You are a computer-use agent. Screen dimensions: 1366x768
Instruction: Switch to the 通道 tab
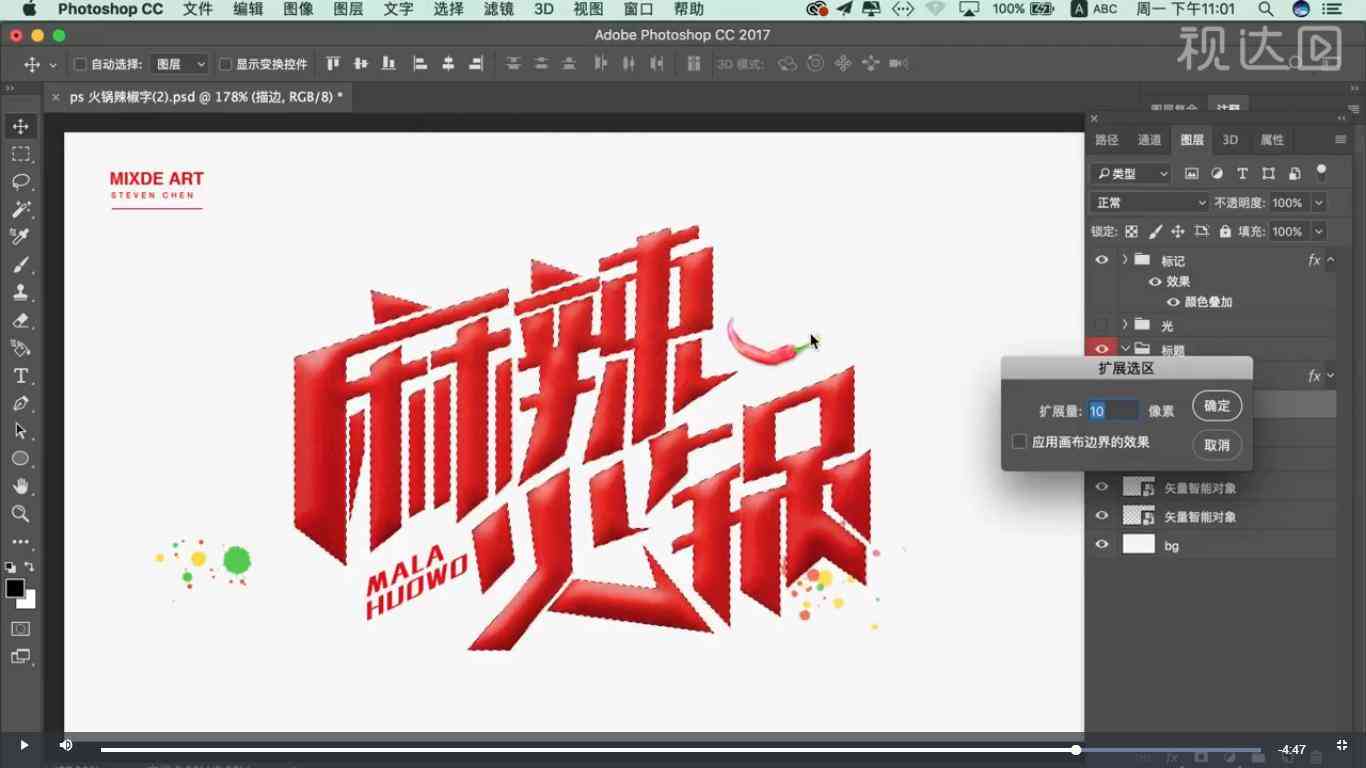pos(1149,140)
